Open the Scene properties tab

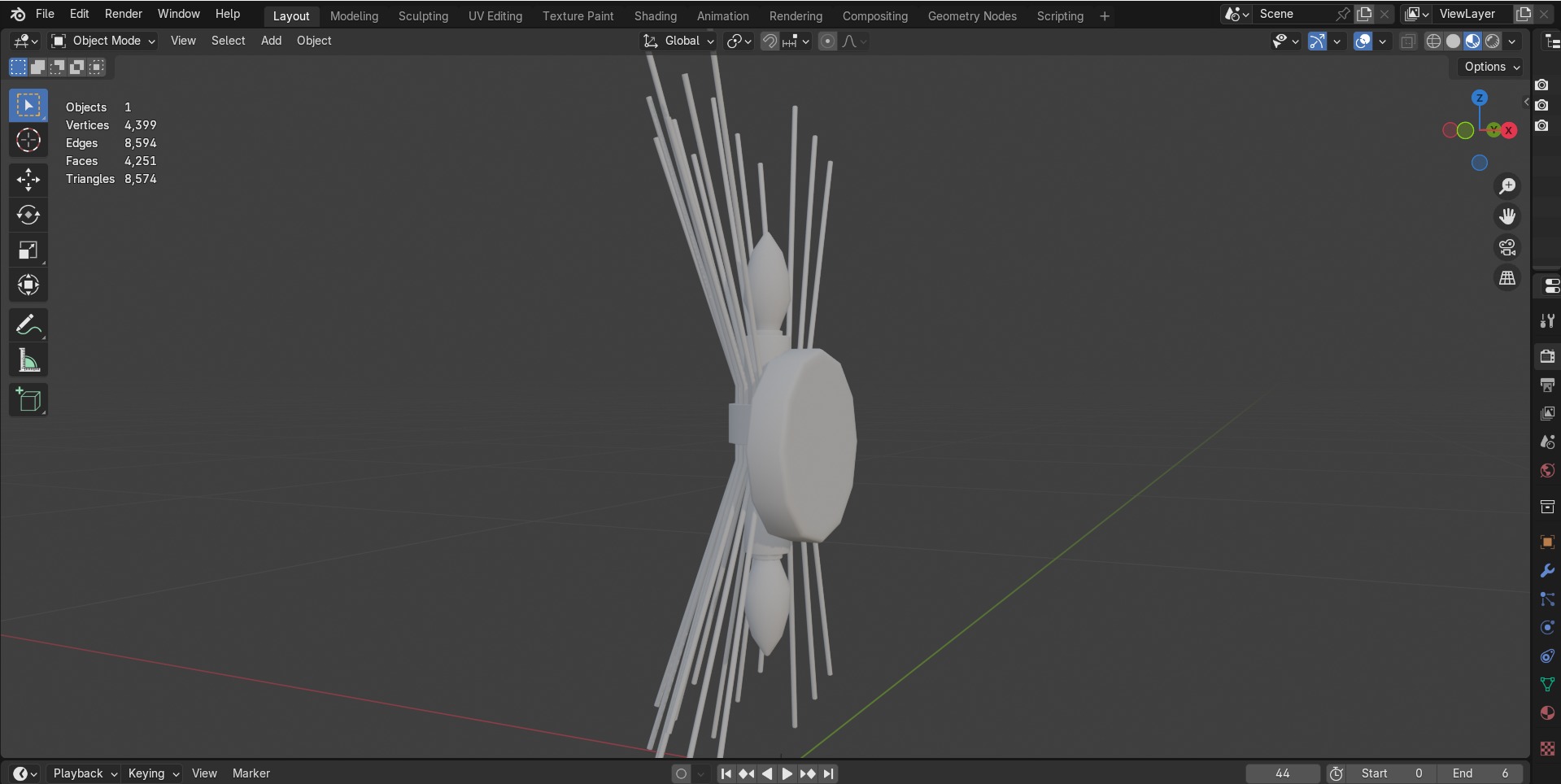(1547, 442)
